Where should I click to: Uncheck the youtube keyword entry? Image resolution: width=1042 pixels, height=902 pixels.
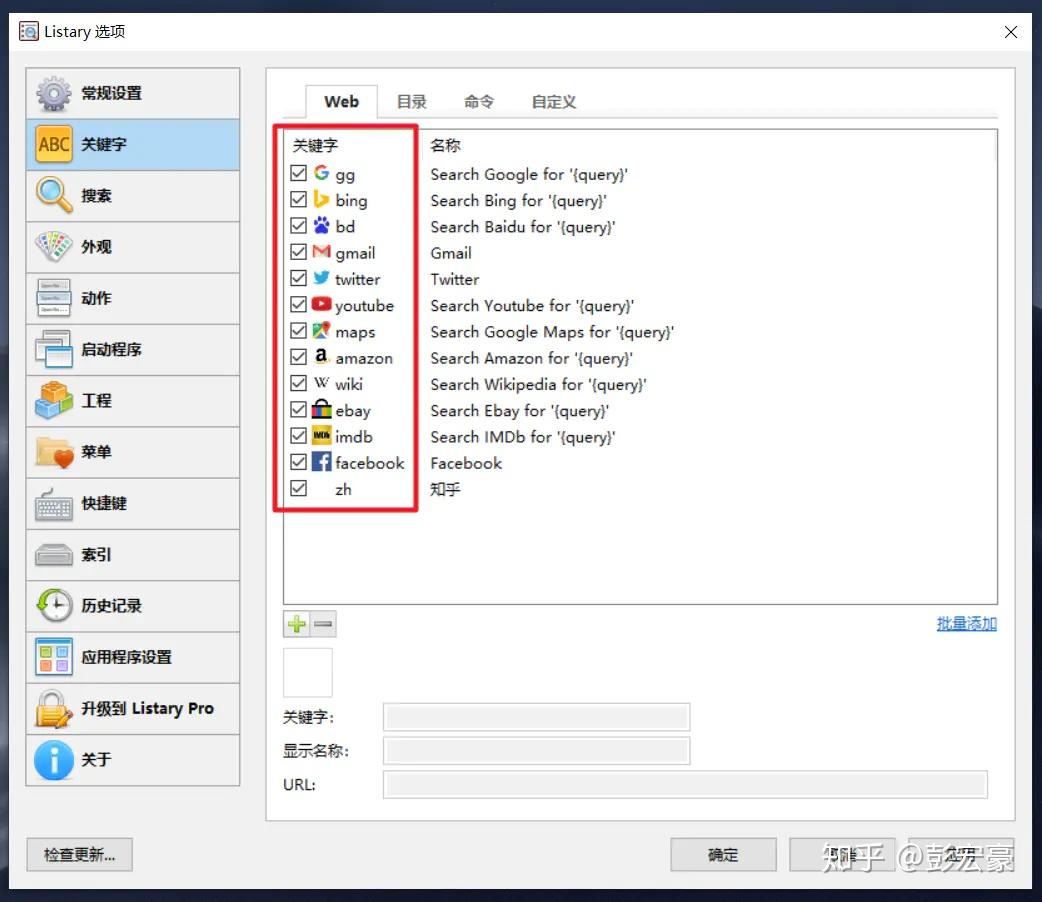[x=298, y=305]
